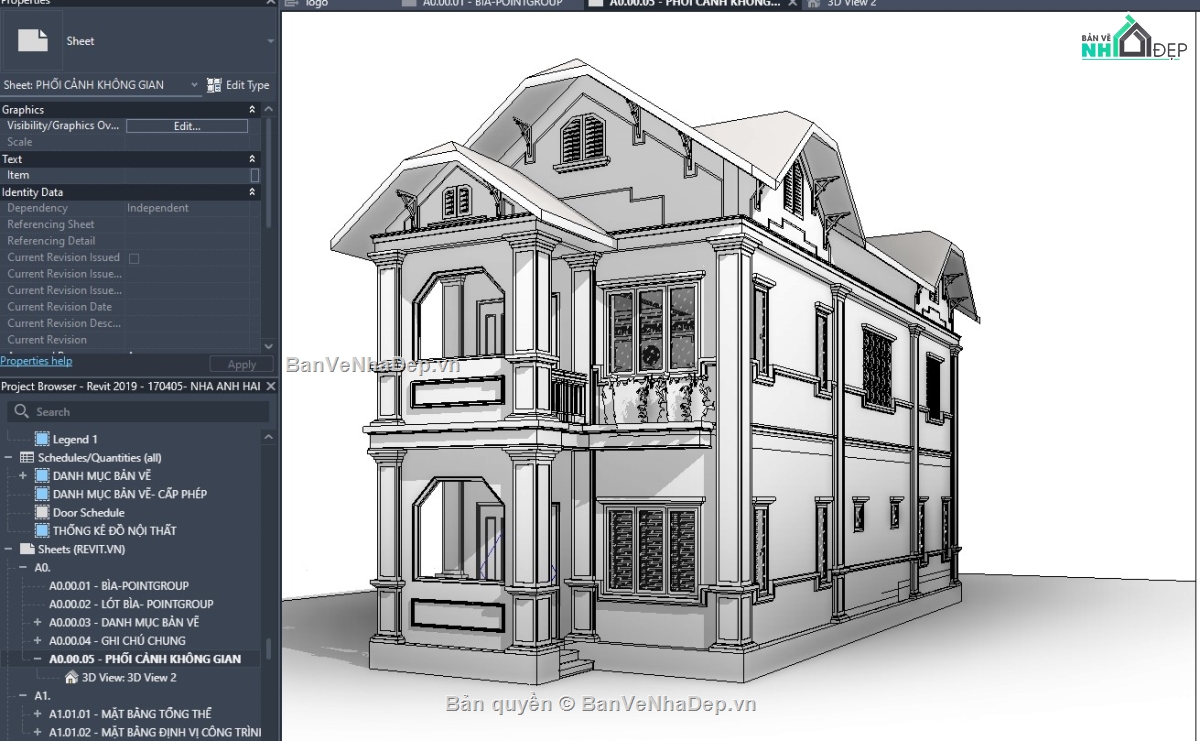Collapse sheet A0.00.05 - PHỐI CẢNH KHÔNG GIAN
Viewport: 1200px width, 741px height.
[x=38, y=659]
